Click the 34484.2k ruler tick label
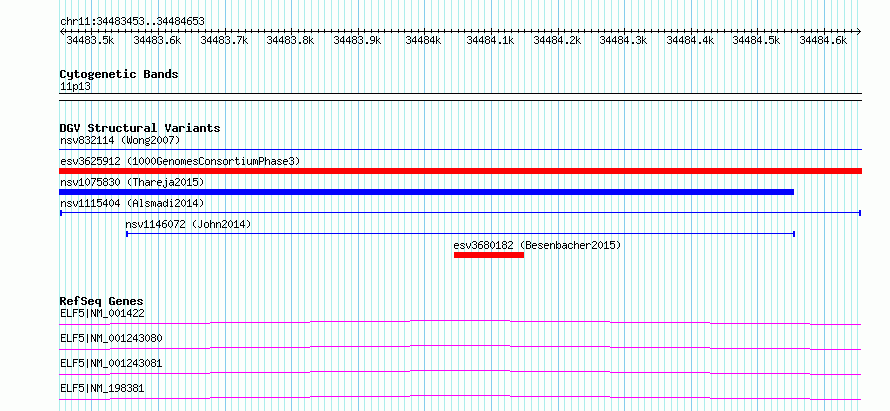Viewport: 890px width, 411px height. tap(557, 40)
